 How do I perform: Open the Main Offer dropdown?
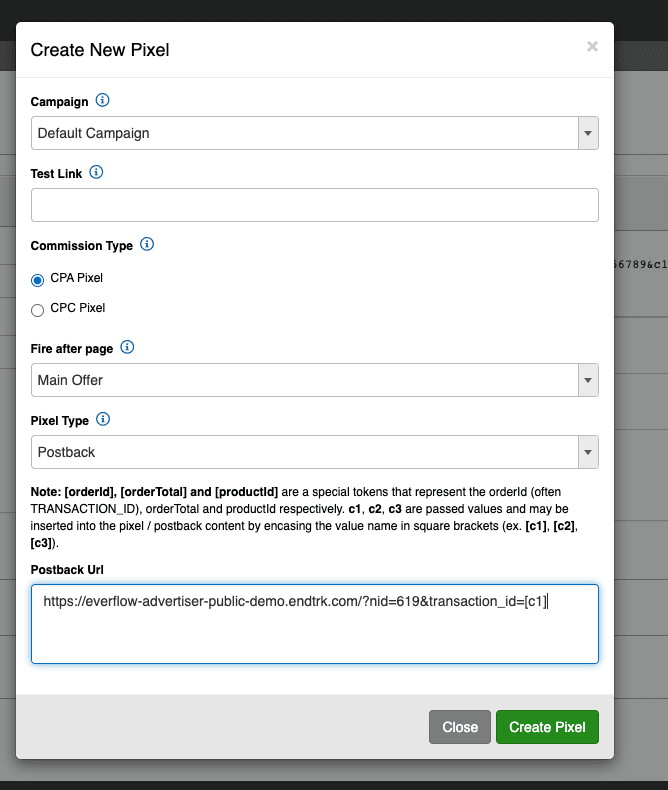click(315, 380)
